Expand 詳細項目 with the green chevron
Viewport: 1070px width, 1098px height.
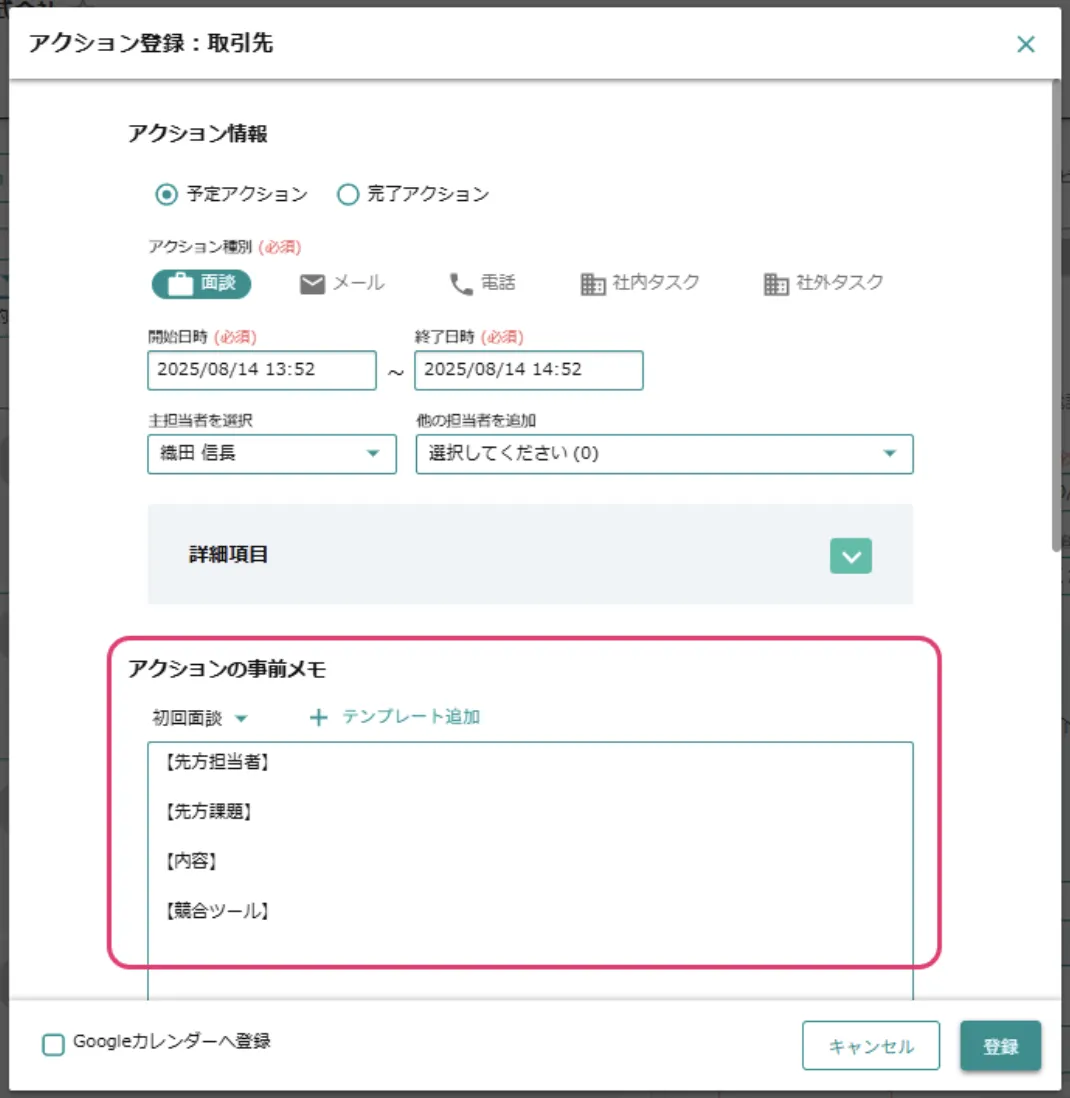point(850,556)
